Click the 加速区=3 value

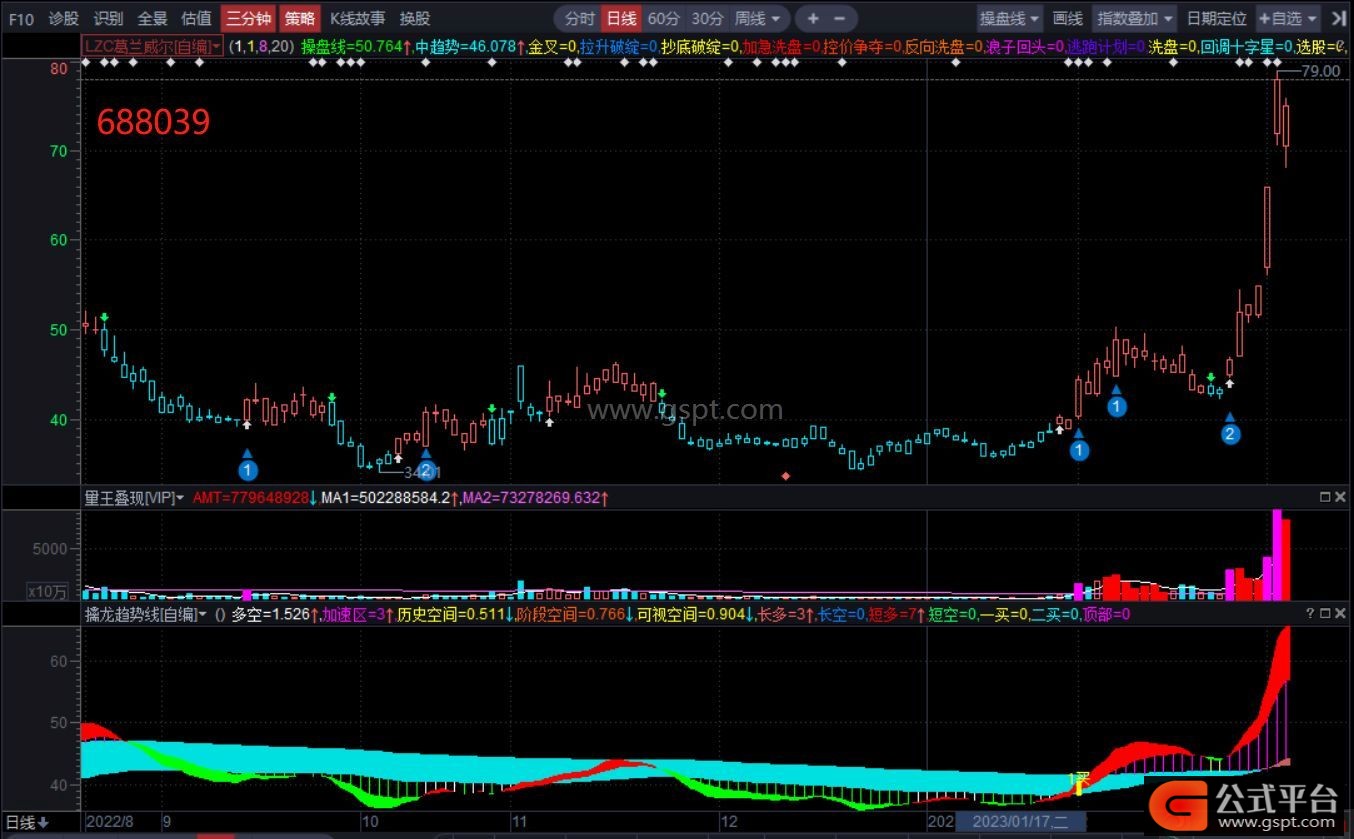[x=357, y=614]
